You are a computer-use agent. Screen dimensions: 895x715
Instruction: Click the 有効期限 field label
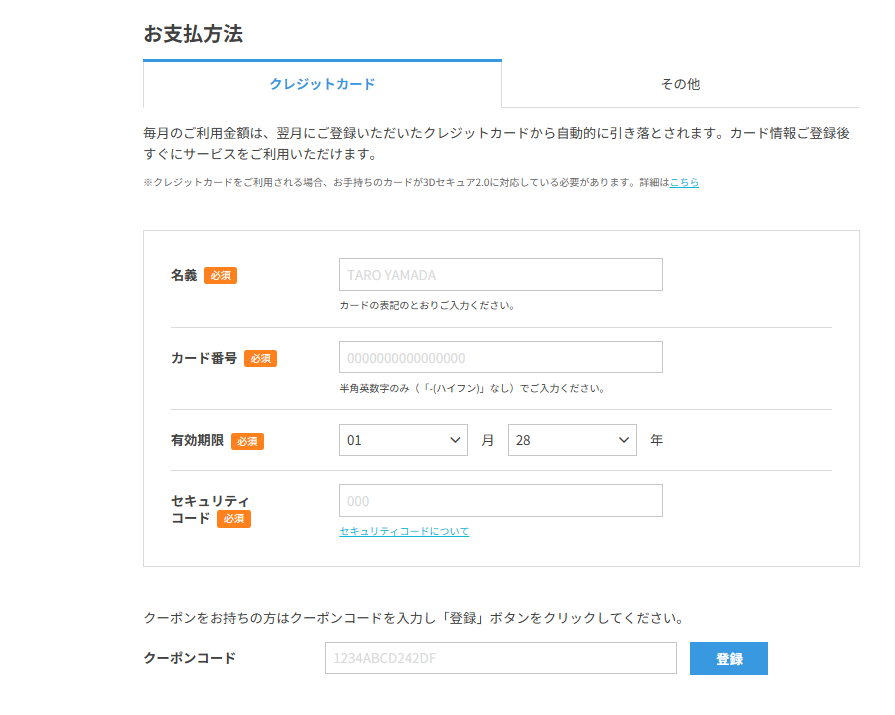point(197,441)
